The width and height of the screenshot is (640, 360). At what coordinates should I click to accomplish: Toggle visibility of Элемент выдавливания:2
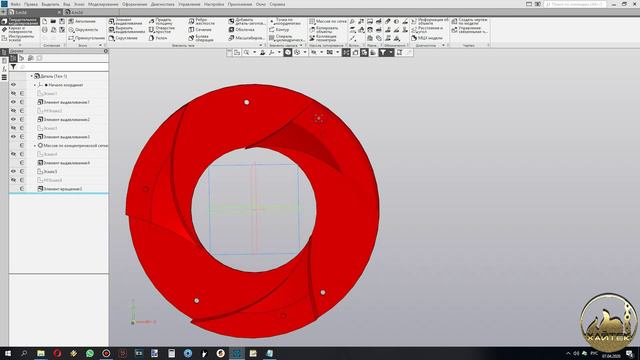(x=13, y=120)
